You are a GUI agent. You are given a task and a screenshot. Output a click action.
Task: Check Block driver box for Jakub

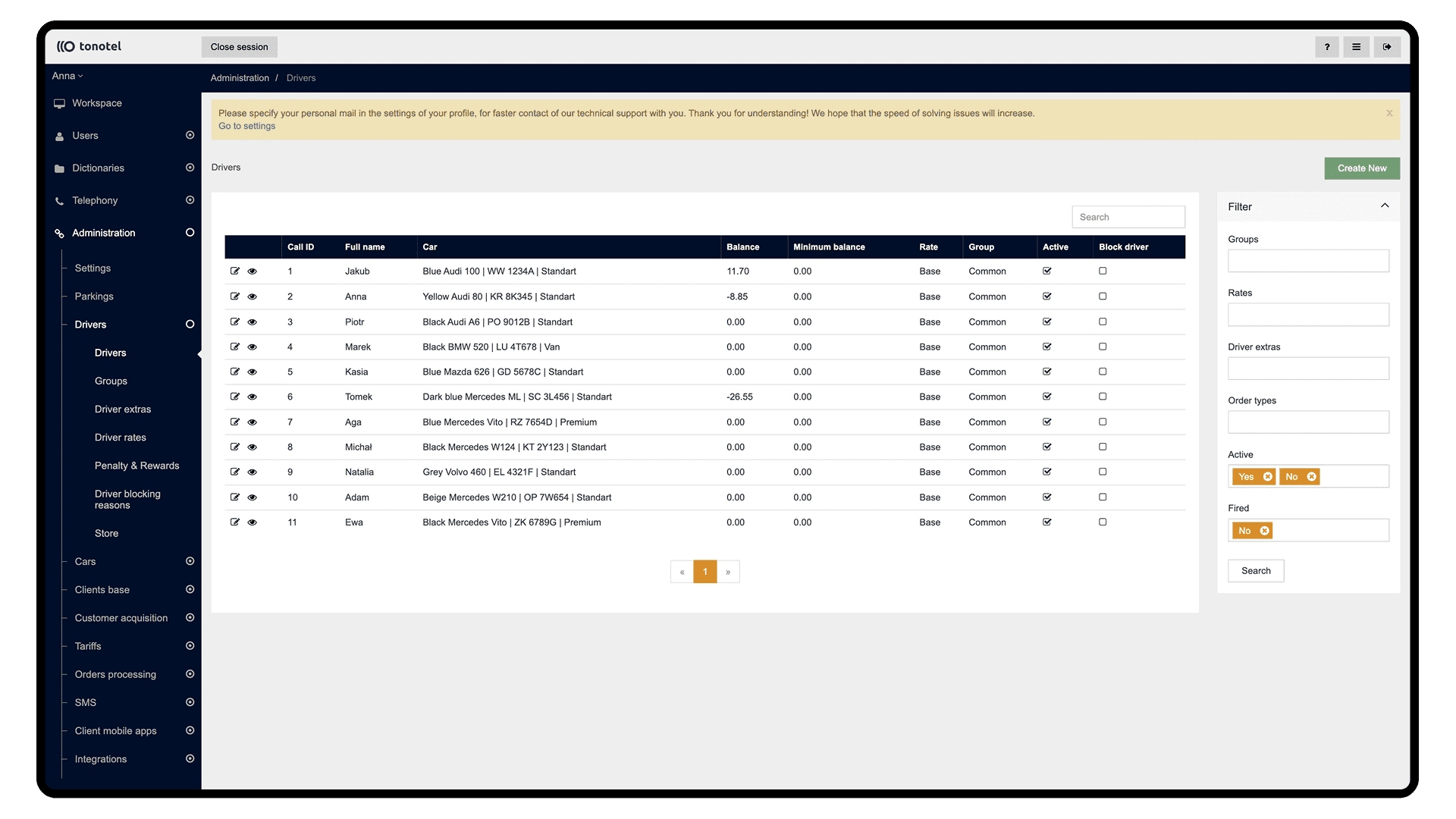[1103, 271]
